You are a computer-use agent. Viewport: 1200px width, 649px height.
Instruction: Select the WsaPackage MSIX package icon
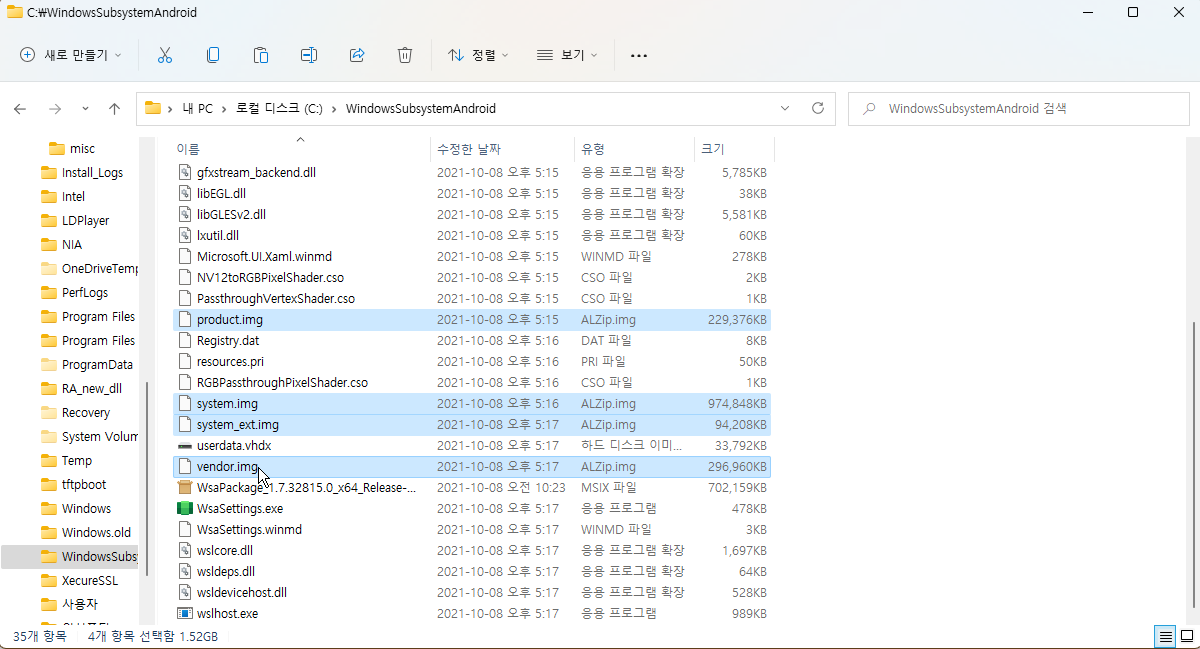[x=184, y=487]
